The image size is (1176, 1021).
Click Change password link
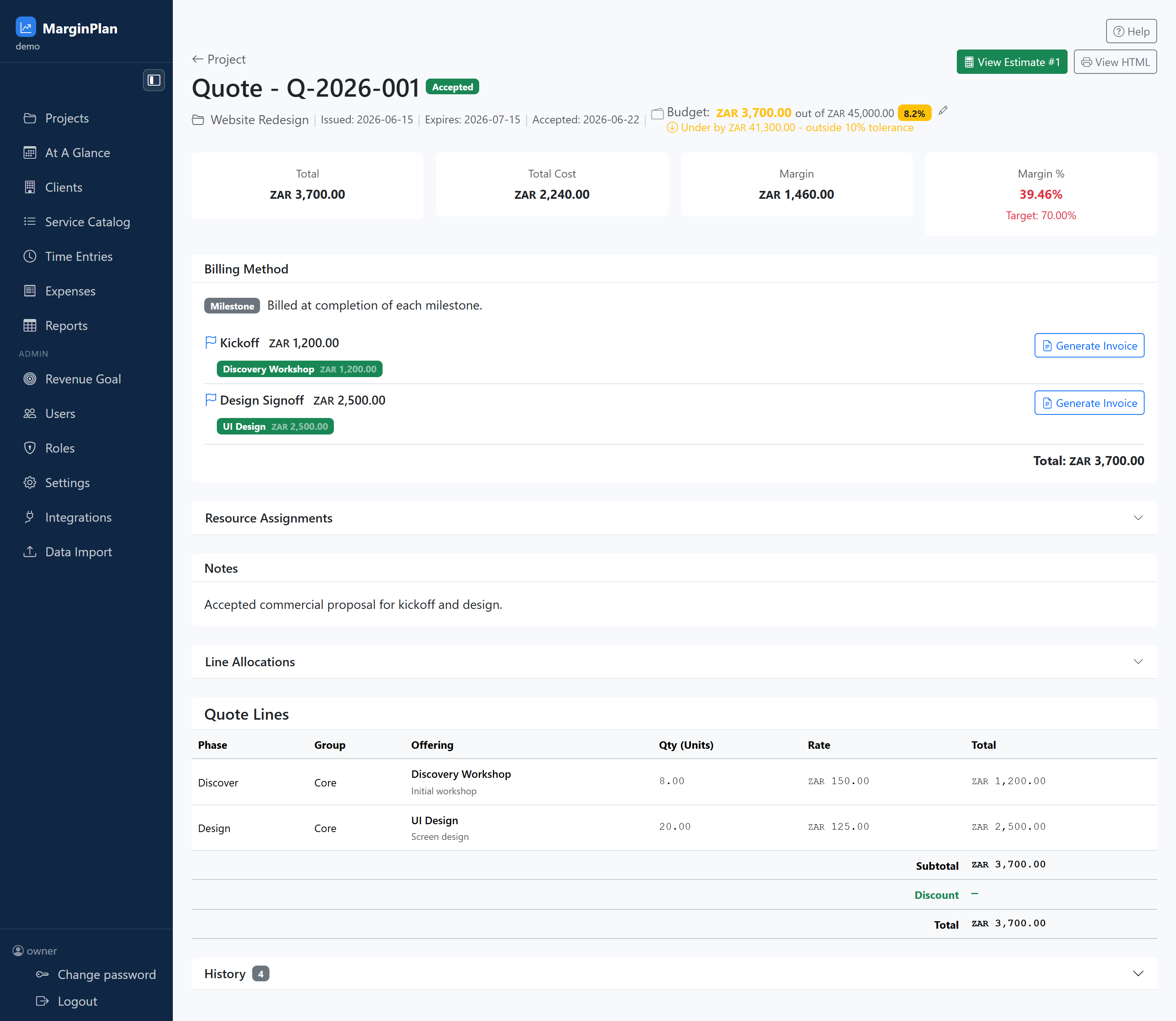106,975
